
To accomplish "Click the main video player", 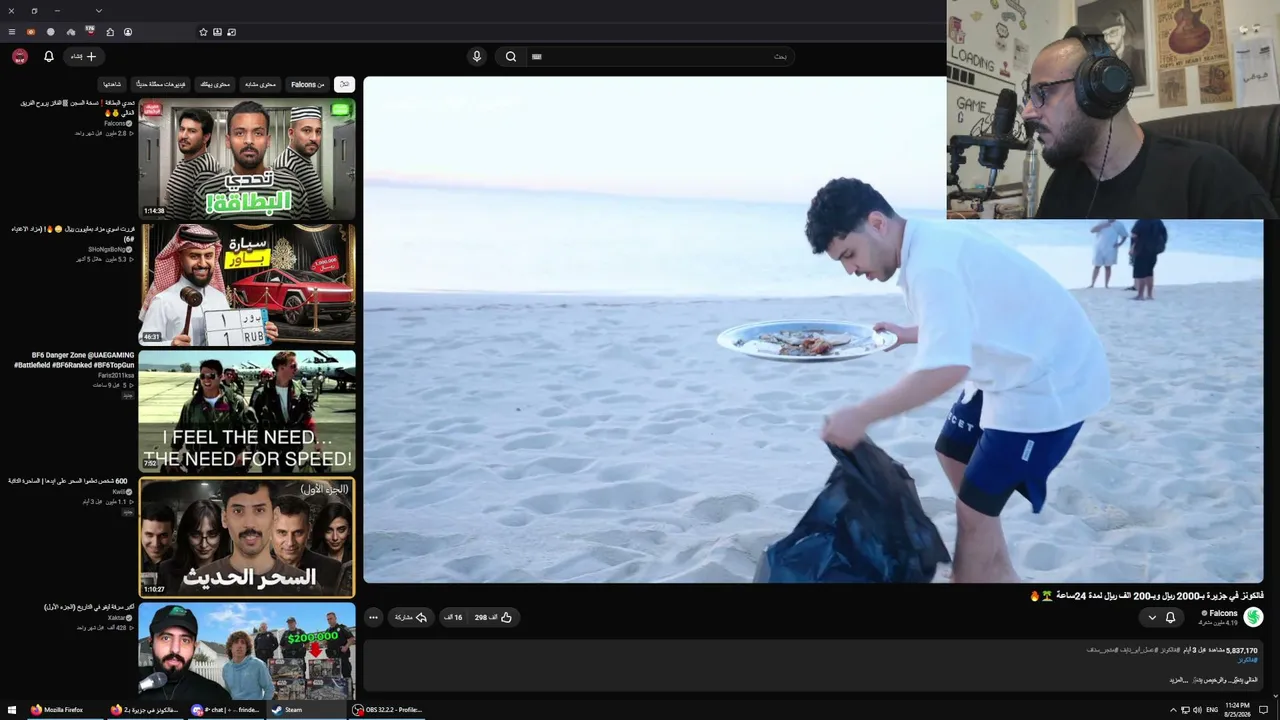I will (x=813, y=330).
